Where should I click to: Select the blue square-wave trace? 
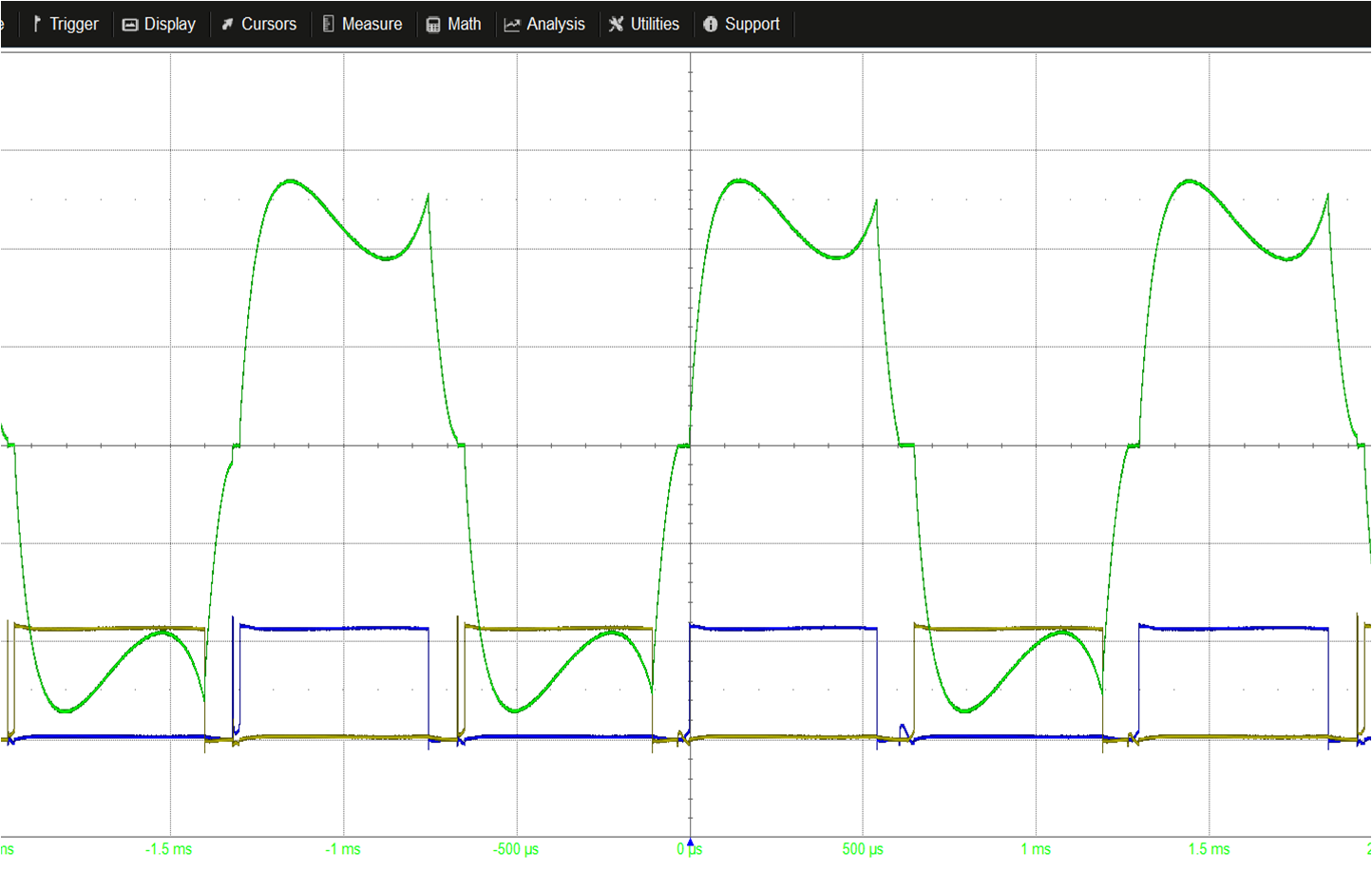(333, 628)
